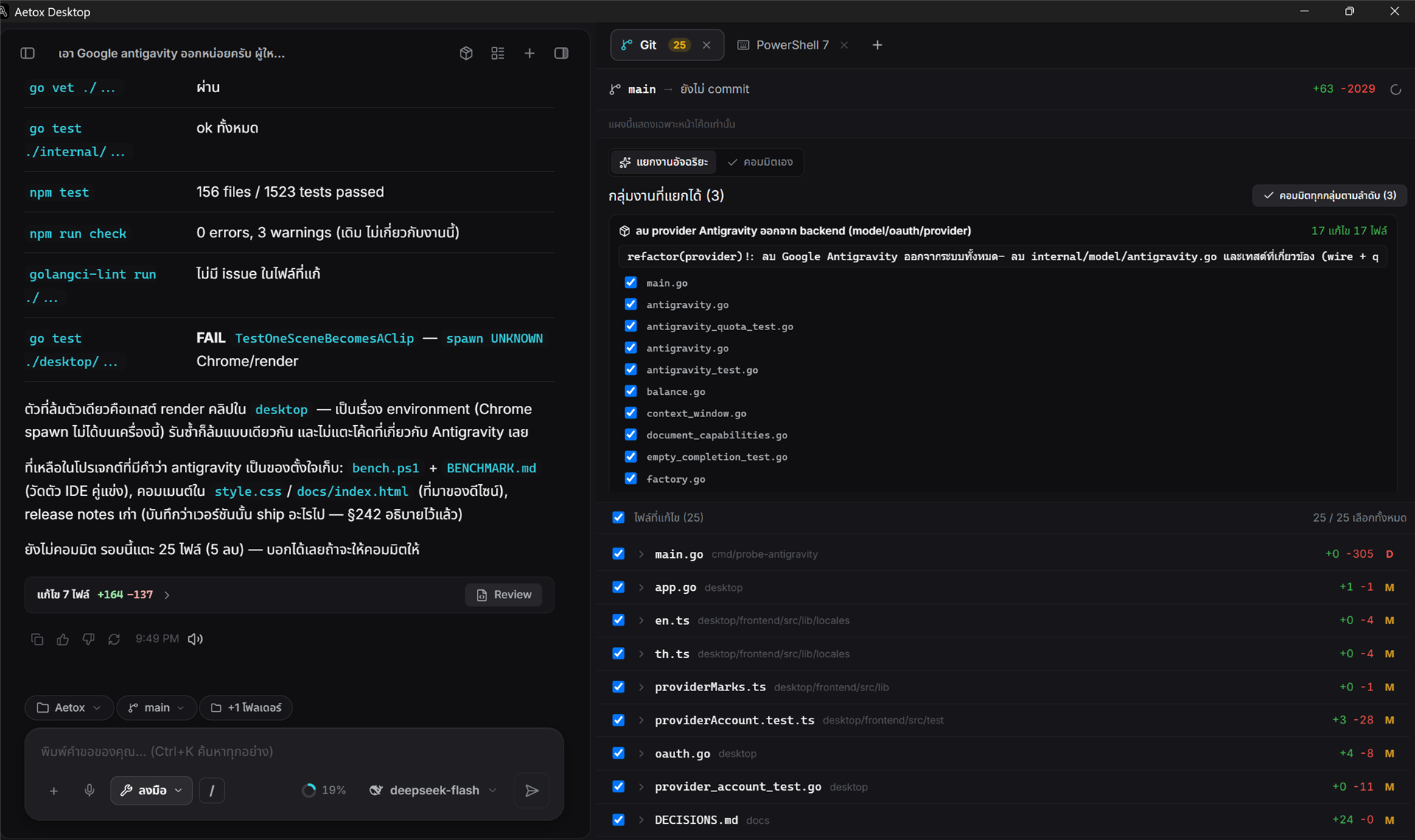Open the task list icon in chat header
This screenshot has height=840, width=1415.
click(498, 53)
